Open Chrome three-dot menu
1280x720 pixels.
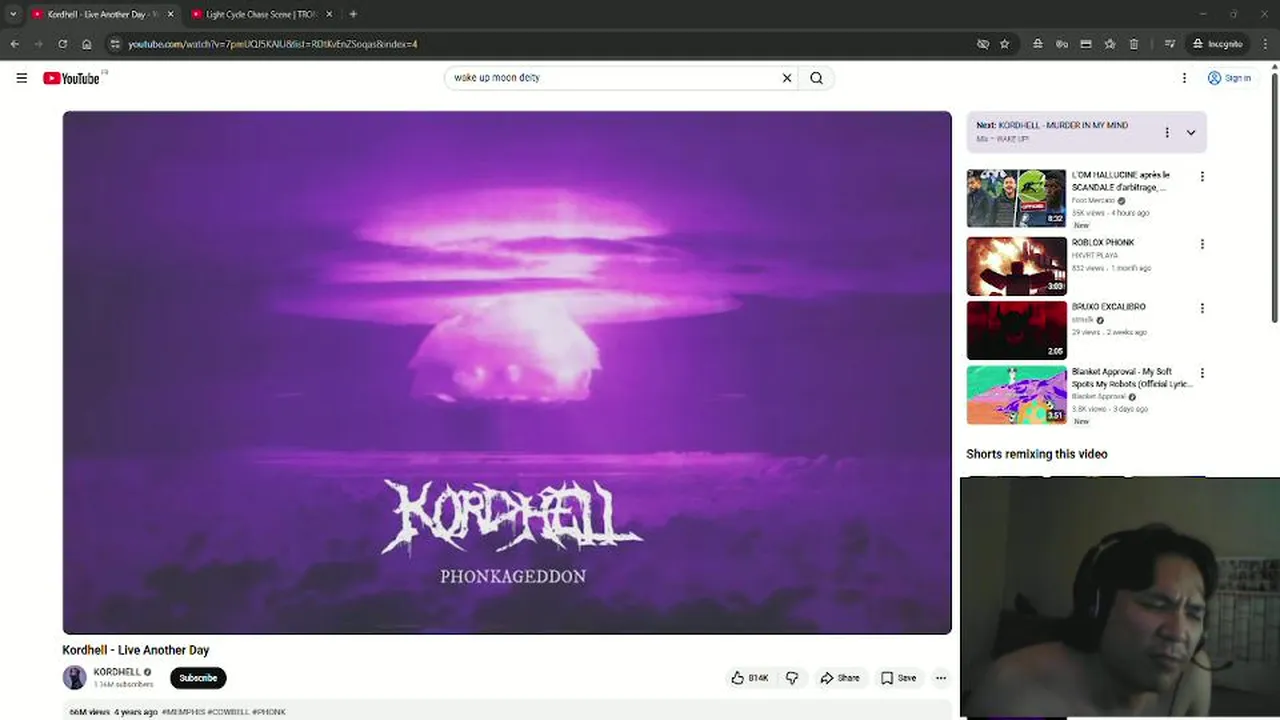(x=1264, y=44)
